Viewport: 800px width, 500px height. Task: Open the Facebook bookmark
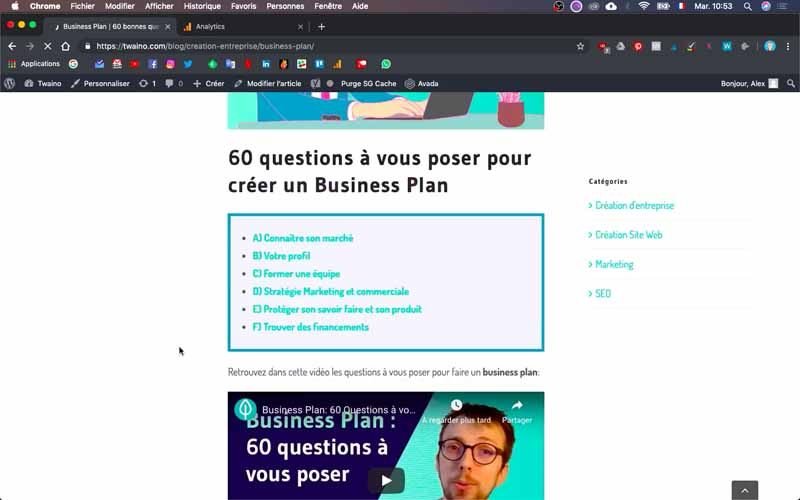tap(153, 64)
